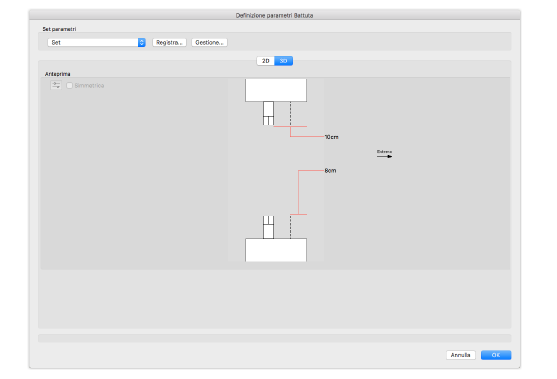The image size is (557, 379).
Task: Click the lower wall block in the preview
Action: (276, 250)
